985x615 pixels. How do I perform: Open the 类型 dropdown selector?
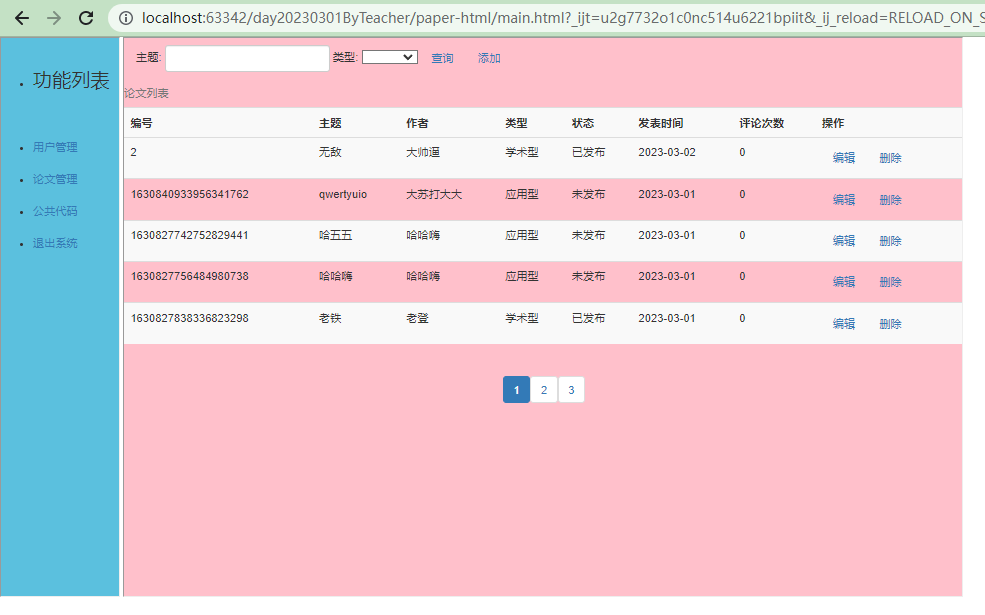click(x=389, y=57)
